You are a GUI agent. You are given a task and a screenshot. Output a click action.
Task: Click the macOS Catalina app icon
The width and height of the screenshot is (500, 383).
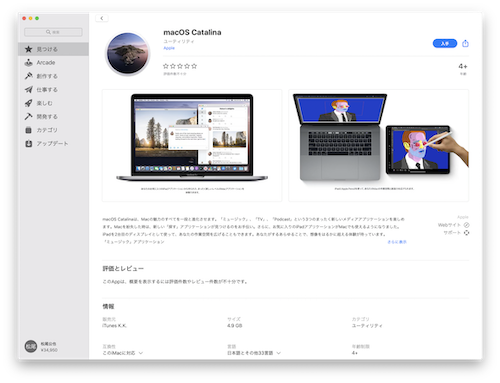click(128, 53)
